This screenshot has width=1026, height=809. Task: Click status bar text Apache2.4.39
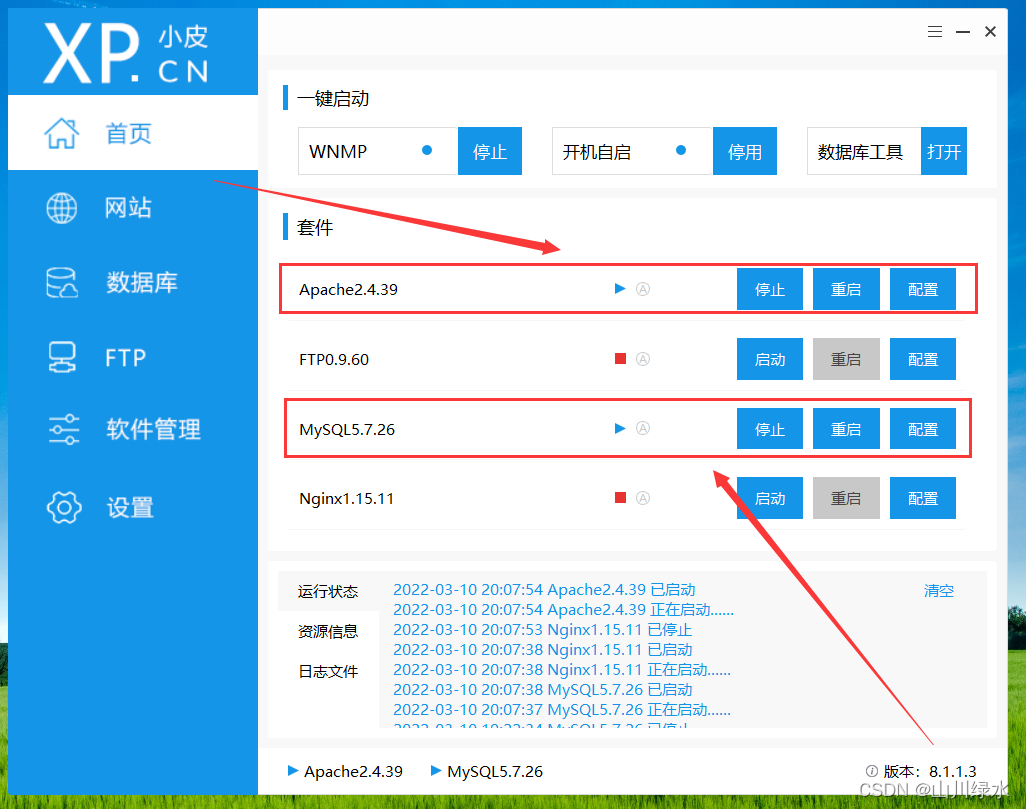[x=353, y=772]
